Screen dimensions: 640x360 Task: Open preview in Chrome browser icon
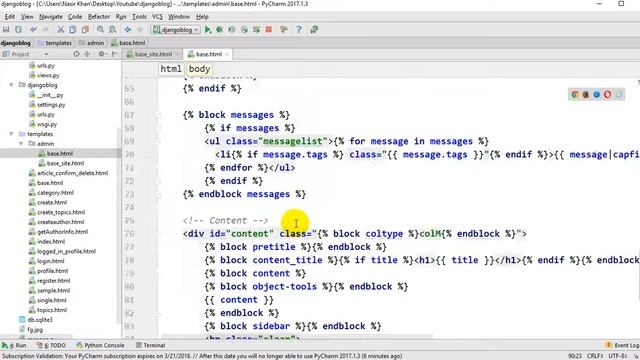575,95
